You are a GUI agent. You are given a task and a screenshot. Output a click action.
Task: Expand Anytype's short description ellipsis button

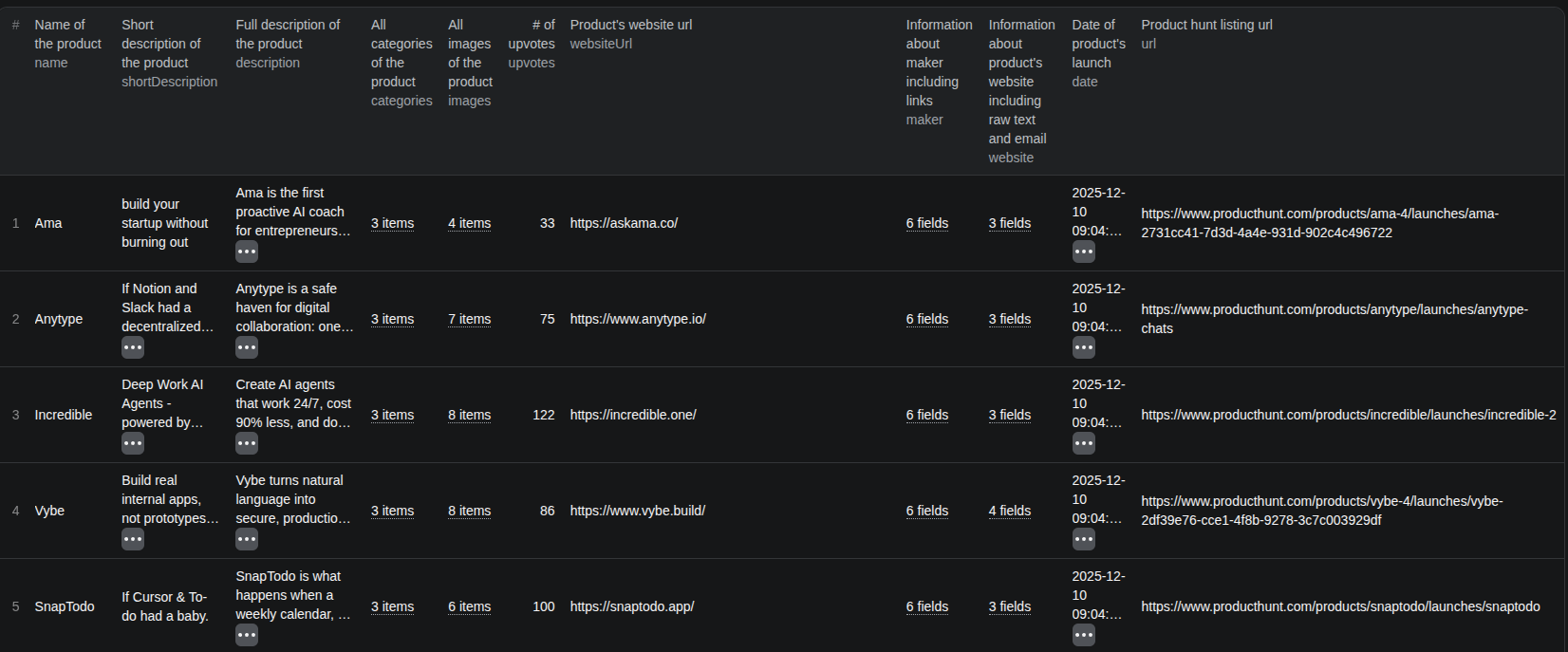[x=133, y=347]
